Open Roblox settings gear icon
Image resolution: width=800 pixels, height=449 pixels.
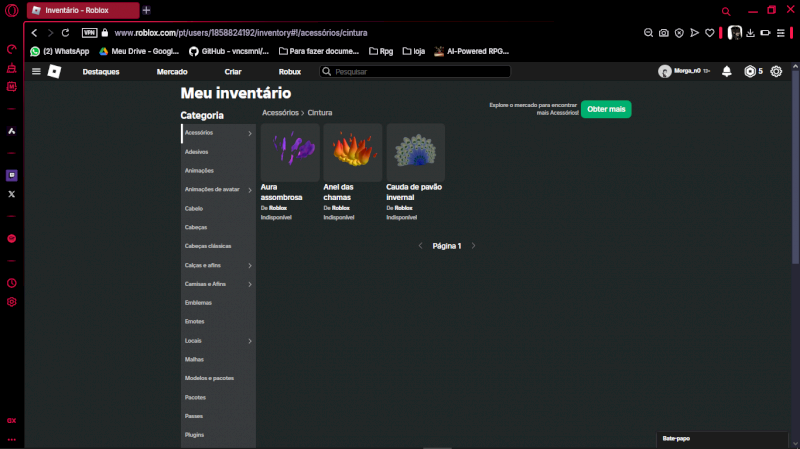pyautogui.click(x=776, y=71)
